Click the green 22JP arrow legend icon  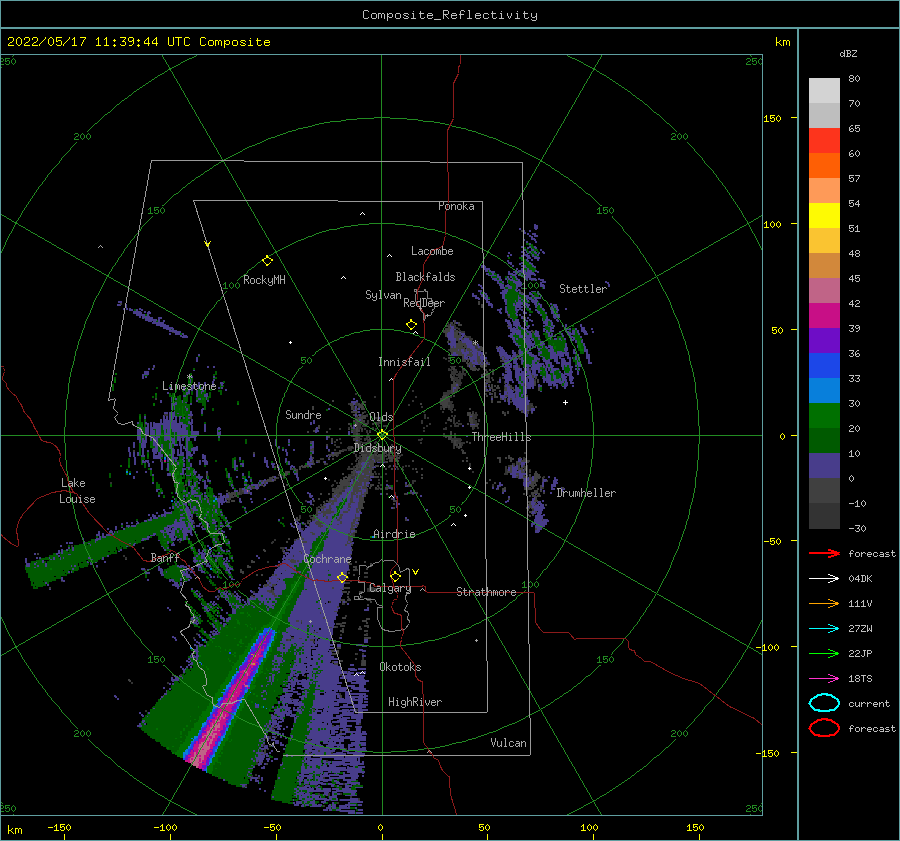click(x=824, y=653)
